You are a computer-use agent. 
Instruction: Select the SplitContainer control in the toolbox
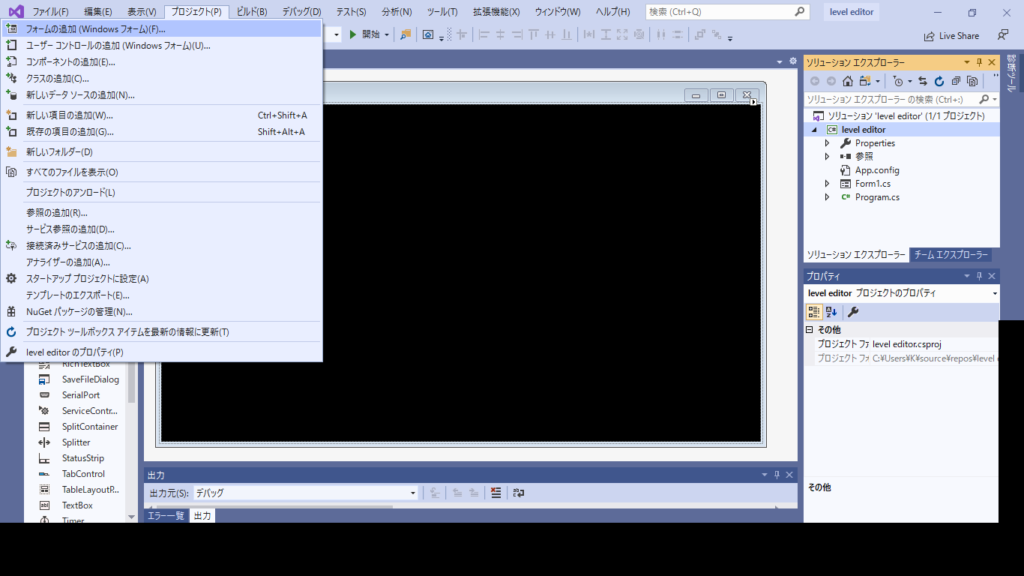click(90, 427)
